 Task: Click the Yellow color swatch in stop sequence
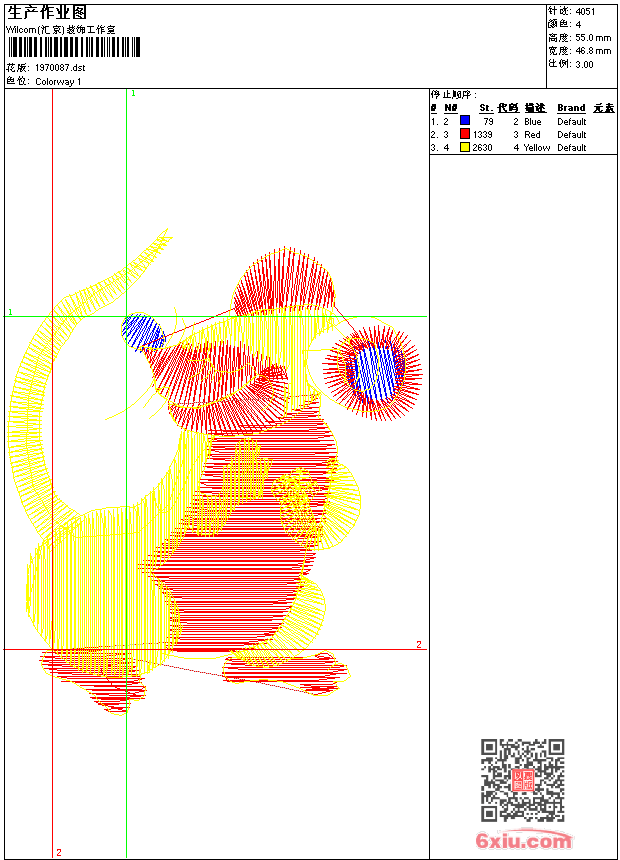tap(465, 147)
